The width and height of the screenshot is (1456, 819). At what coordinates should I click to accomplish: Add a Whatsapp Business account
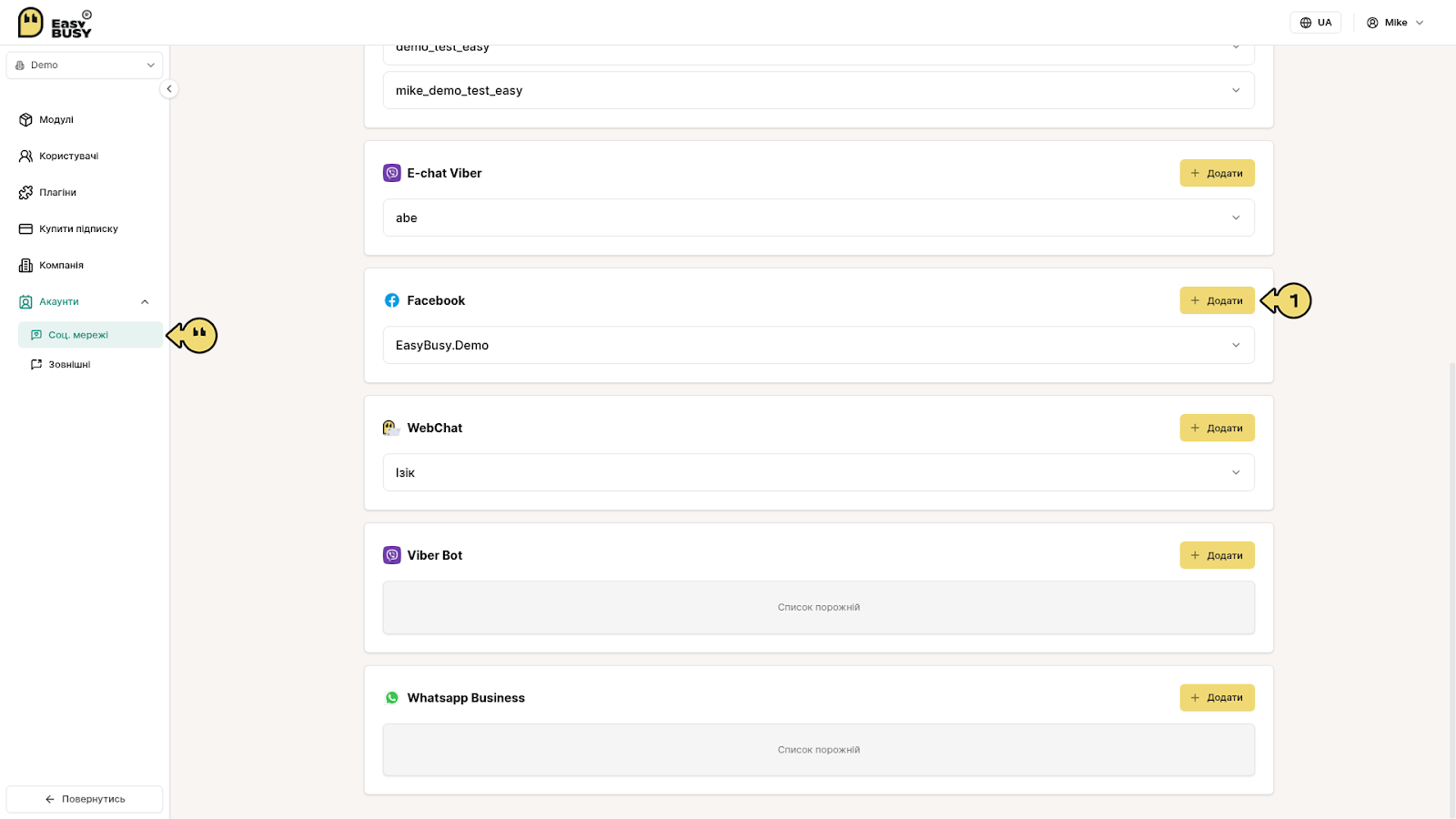pos(1217,698)
